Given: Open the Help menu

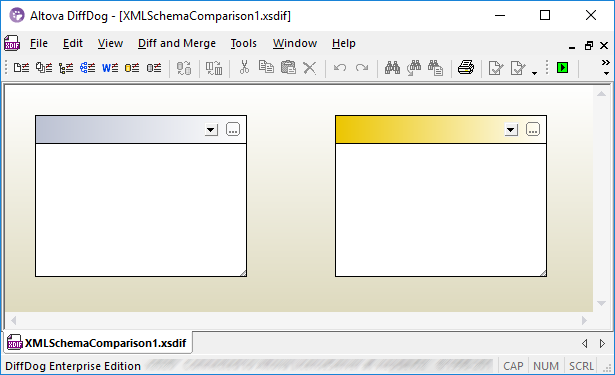Looking at the screenshot, I should (344, 43).
